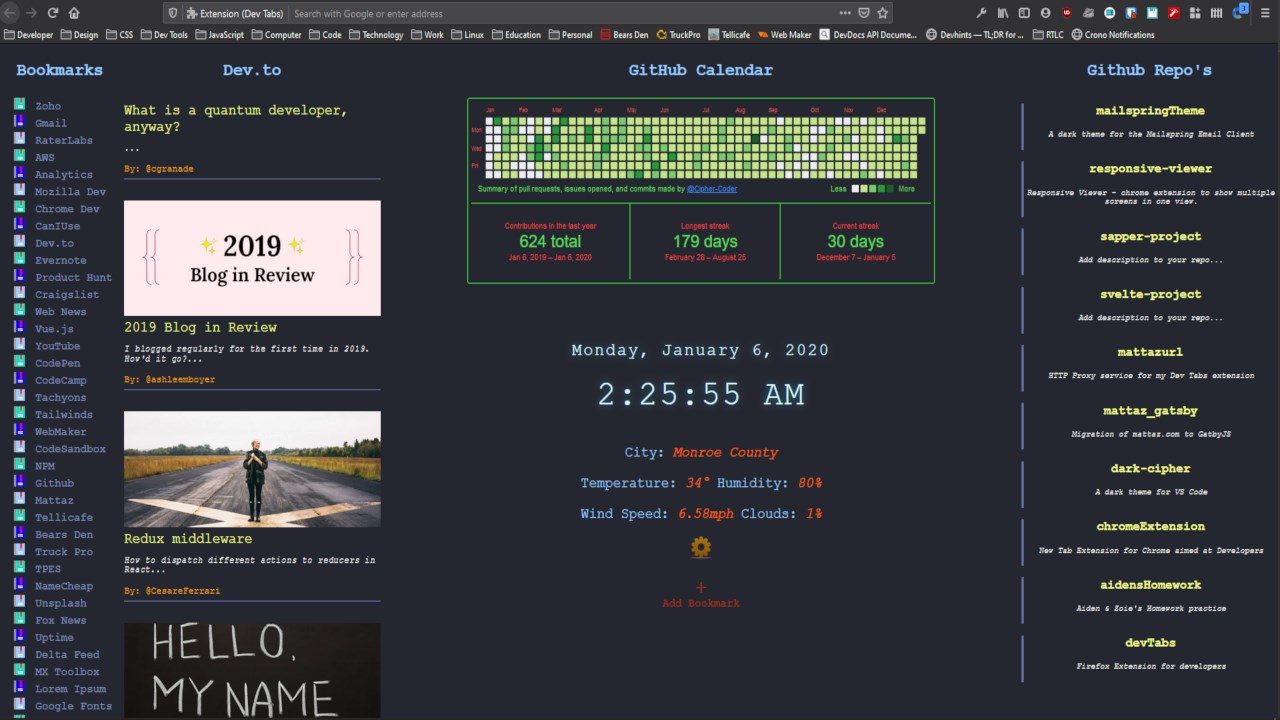Open the mailspringTheme repo link
The height and width of the screenshot is (720, 1280).
coord(1150,111)
